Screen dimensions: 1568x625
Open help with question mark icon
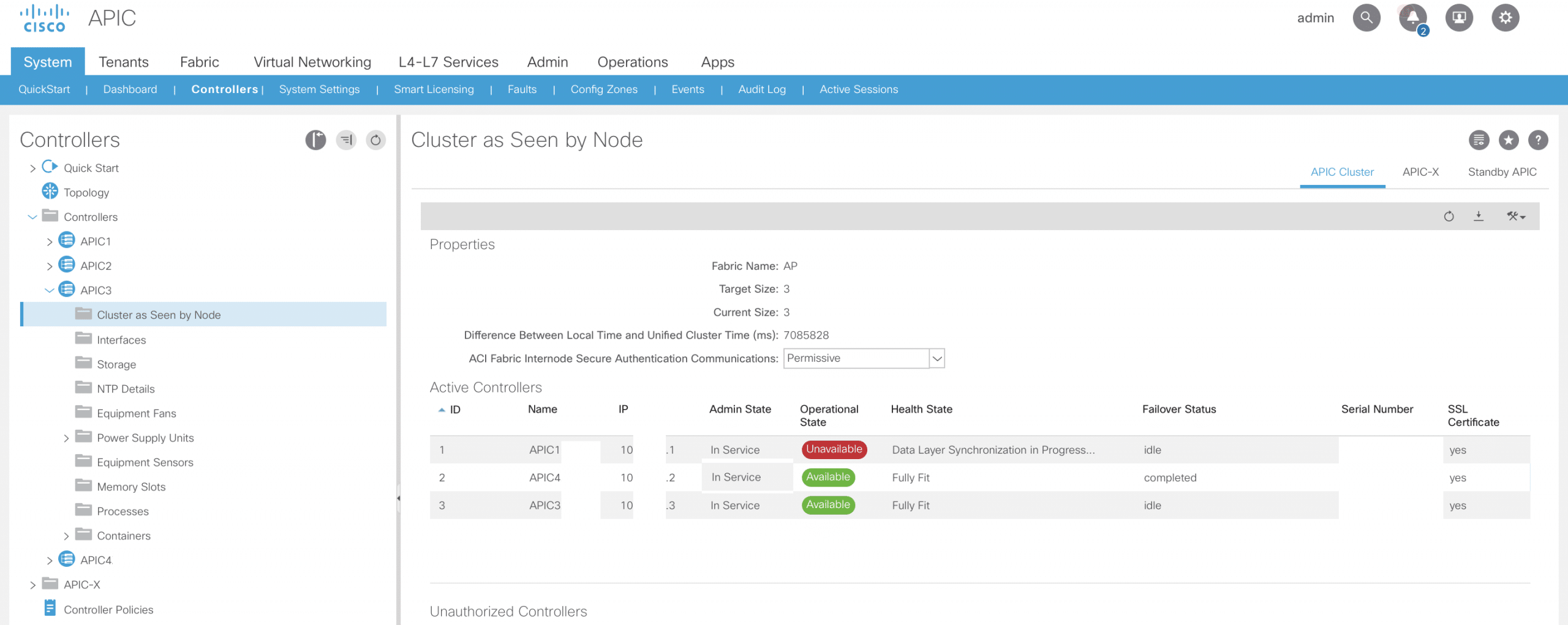1538,140
